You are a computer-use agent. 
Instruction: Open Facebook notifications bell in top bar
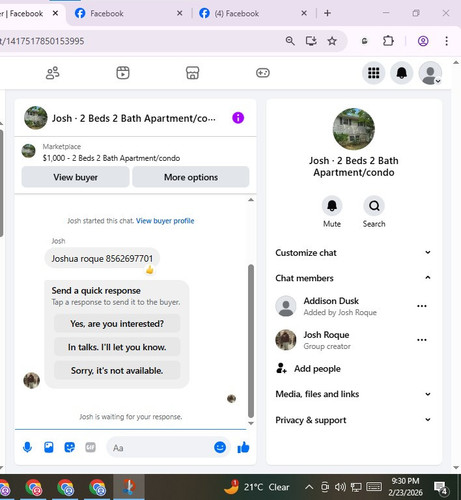point(401,73)
